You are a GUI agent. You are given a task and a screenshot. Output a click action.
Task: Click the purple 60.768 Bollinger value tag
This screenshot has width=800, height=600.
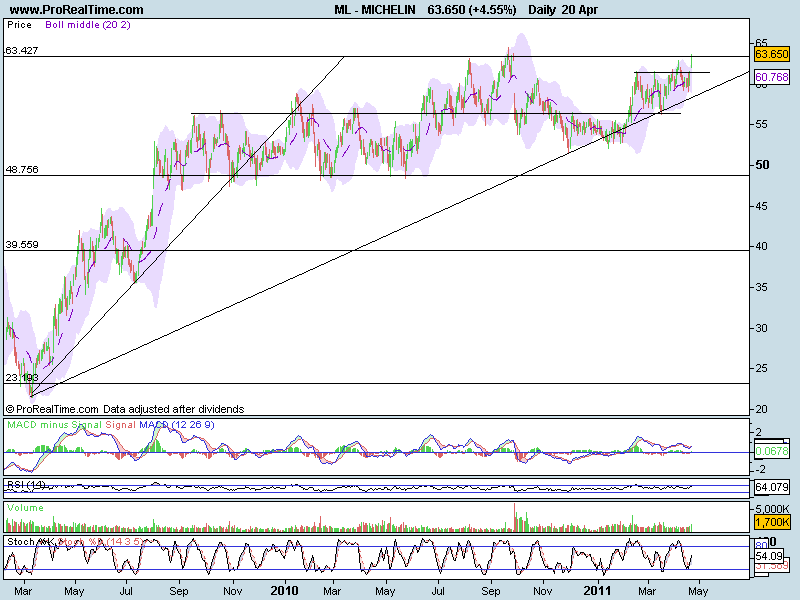click(x=771, y=77)
